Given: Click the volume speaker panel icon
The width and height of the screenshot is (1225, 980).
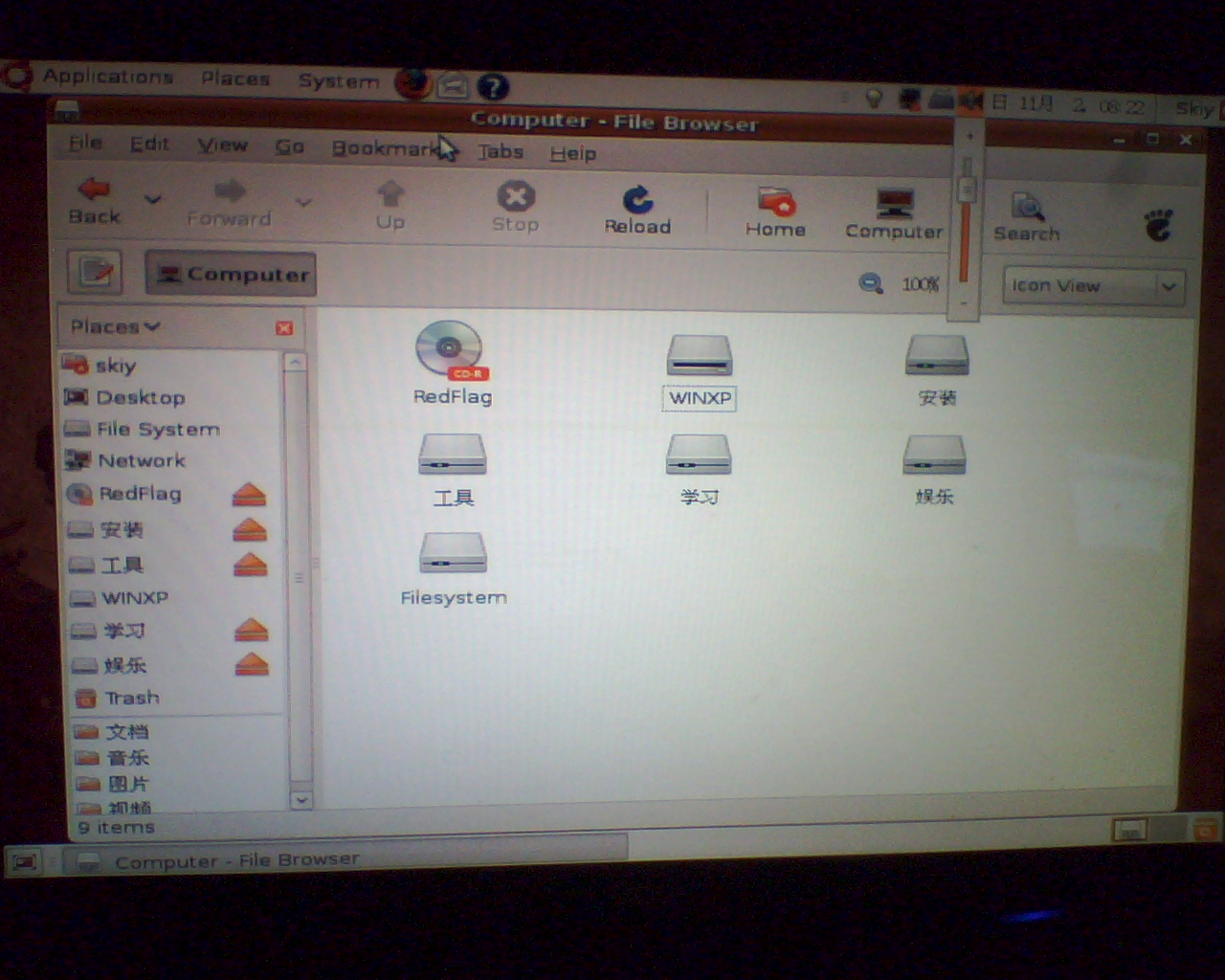Looking at the screenshot, I should click(x=970, y=100).
